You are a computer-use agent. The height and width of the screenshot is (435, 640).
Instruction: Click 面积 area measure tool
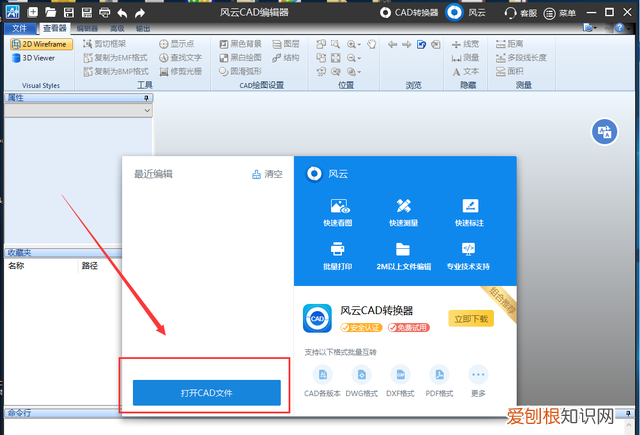click(x=509, y=71)
